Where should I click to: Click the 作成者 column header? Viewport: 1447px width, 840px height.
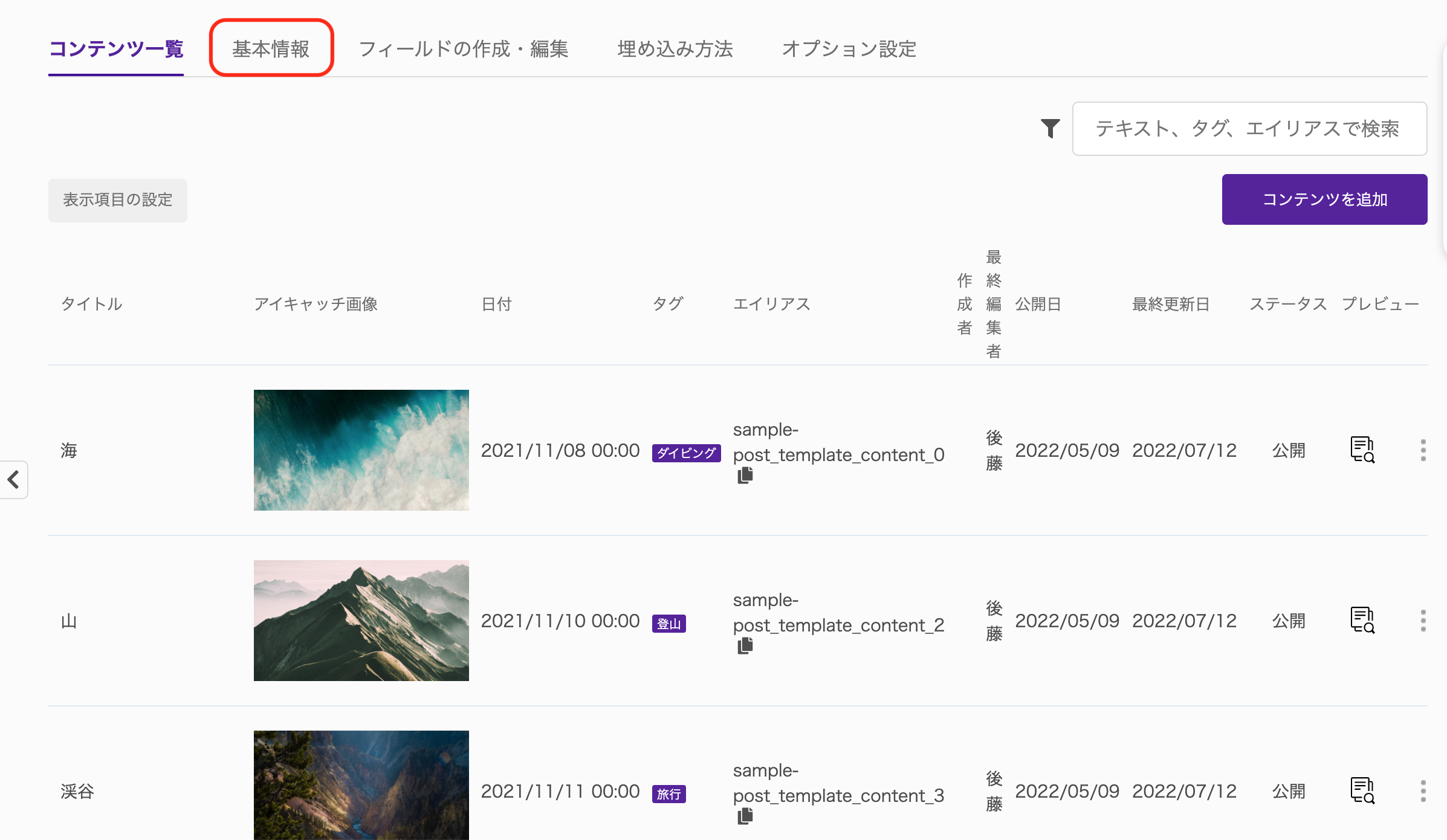coord(965,304)
